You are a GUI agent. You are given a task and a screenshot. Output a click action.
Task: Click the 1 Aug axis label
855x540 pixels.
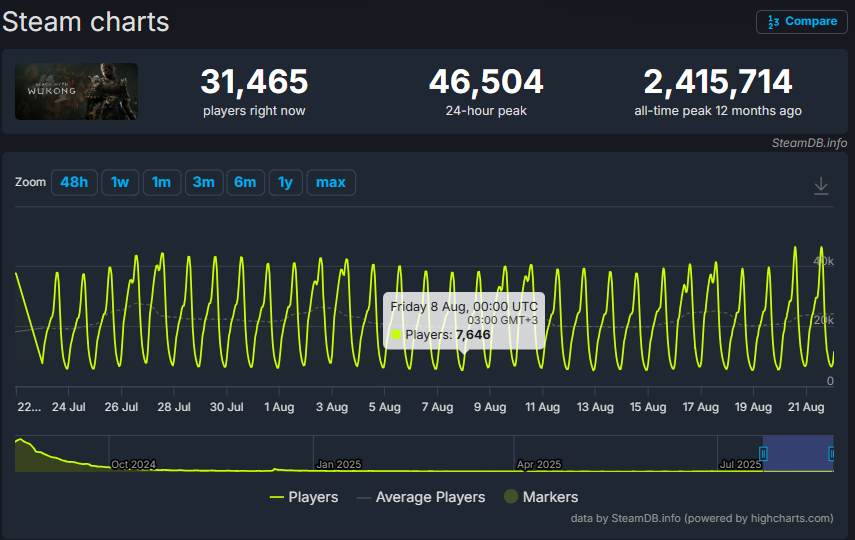[279, 407]
